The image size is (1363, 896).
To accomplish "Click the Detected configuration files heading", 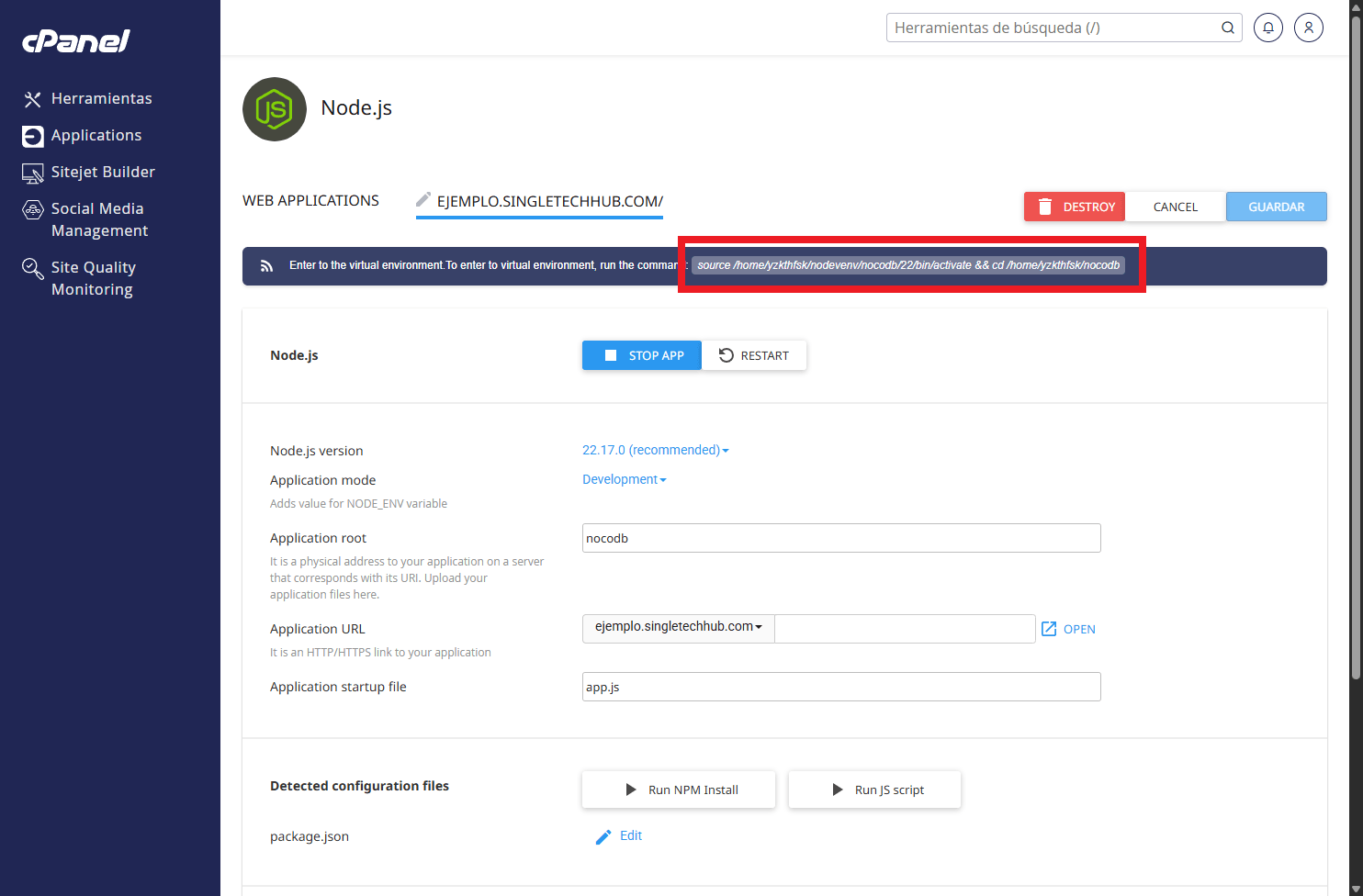I will click(359, 786).
